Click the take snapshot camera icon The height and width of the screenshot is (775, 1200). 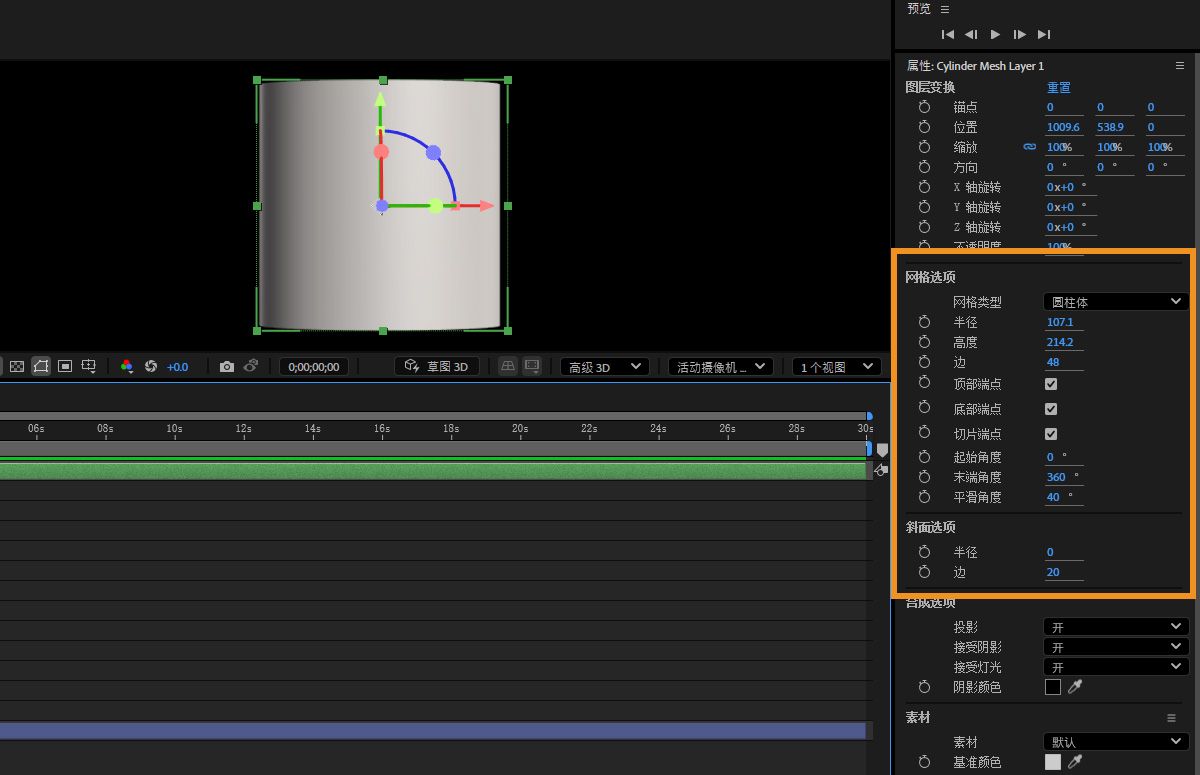tap(227, 367)
